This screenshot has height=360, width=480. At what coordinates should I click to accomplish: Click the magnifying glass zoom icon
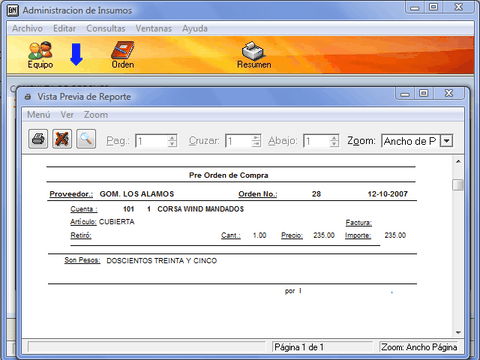tap(86, 139)
